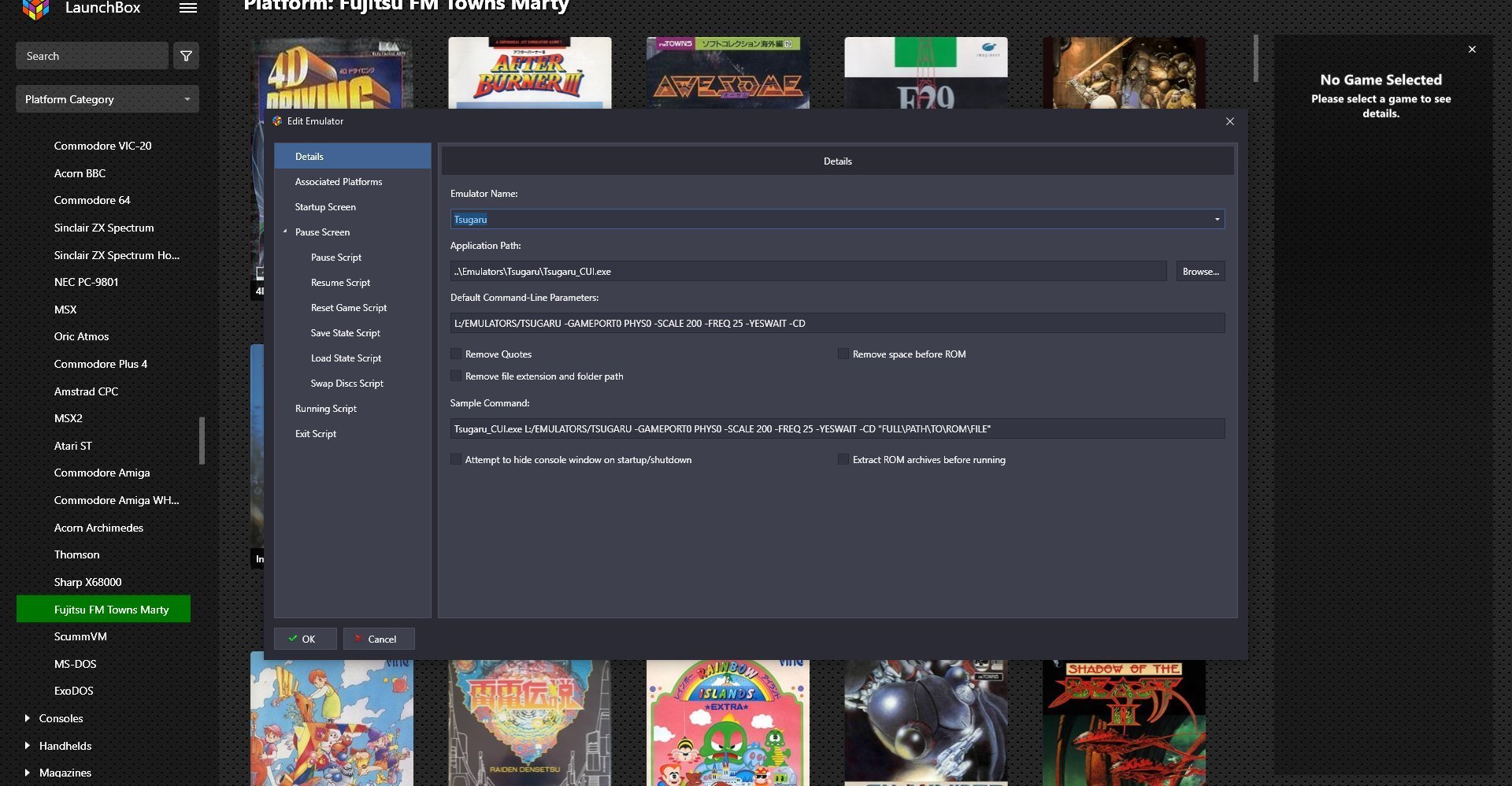Click the Search field
The height and width of the screenshot is (786, 1512).
coord(92,56)
